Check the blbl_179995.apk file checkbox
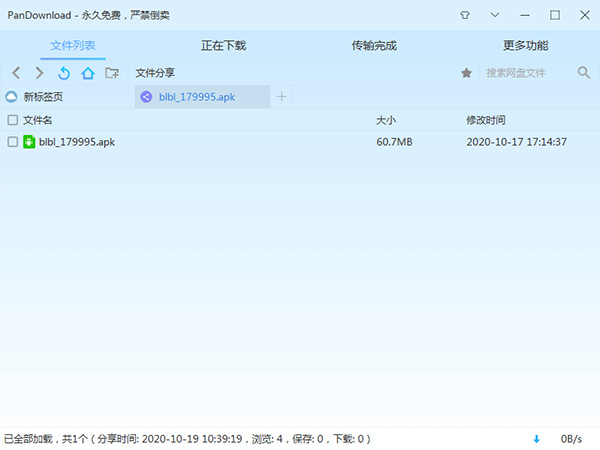This screenshot has width=600, height=450. click(x=12, y=142)
